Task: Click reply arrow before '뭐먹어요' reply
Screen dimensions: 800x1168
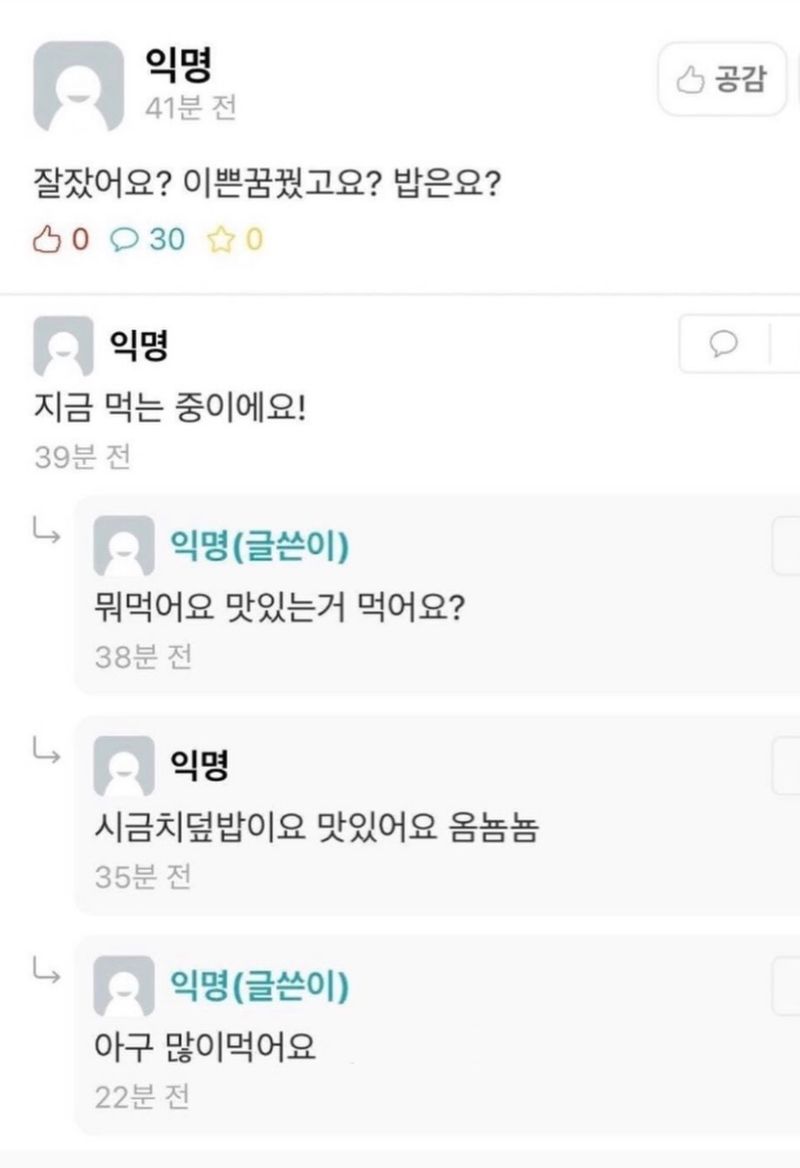Action: (x=46, y=531)
